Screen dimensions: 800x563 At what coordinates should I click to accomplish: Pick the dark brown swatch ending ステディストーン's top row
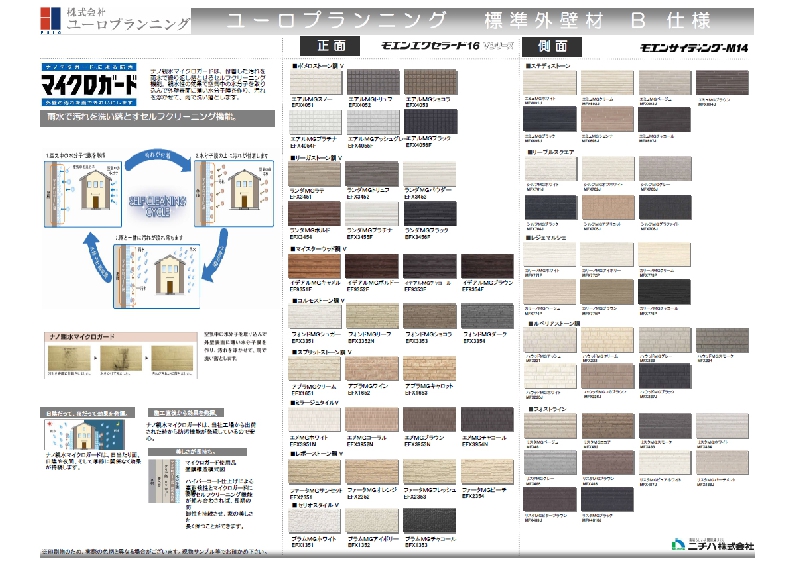722,83
